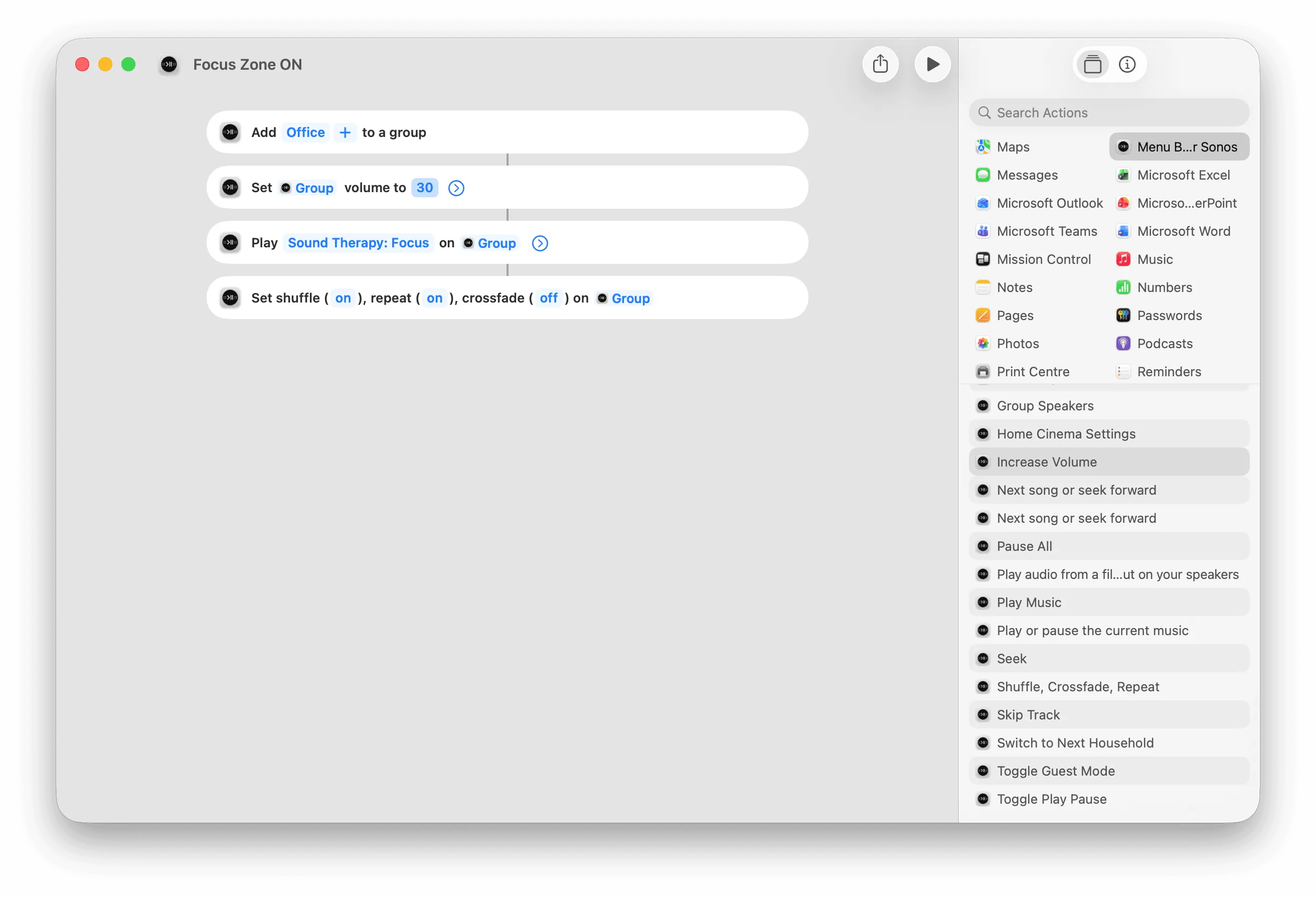
Task: Focus the Search Actions field
Action: tap(1109, 113)
